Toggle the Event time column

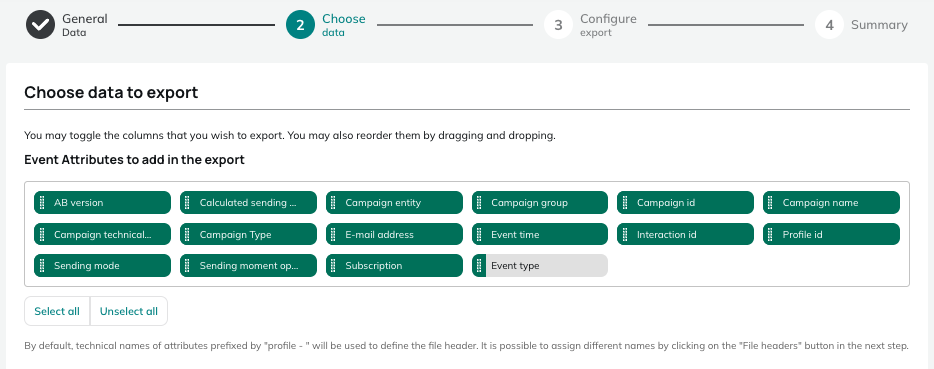click(540, 234)
